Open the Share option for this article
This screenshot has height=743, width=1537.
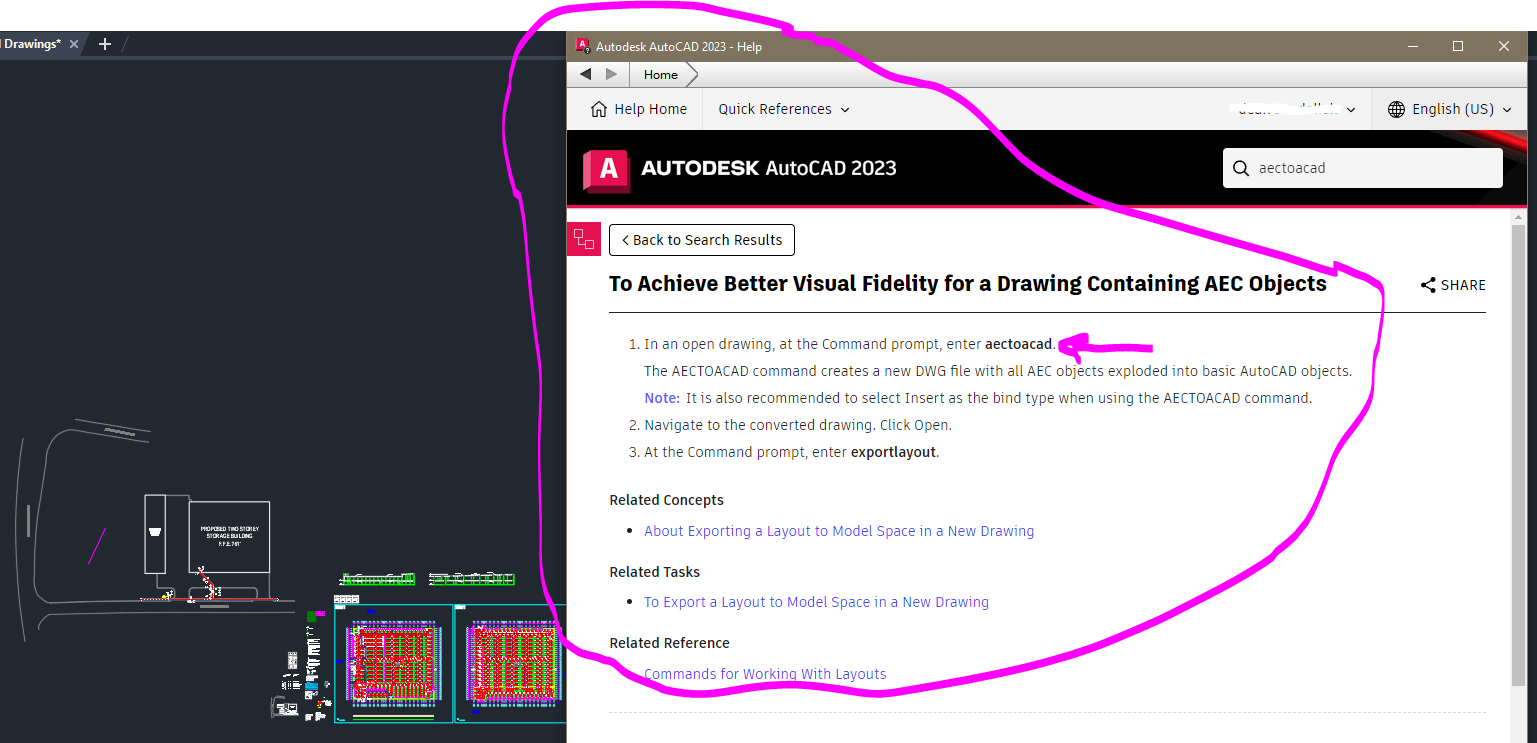tap(1453, 285)
